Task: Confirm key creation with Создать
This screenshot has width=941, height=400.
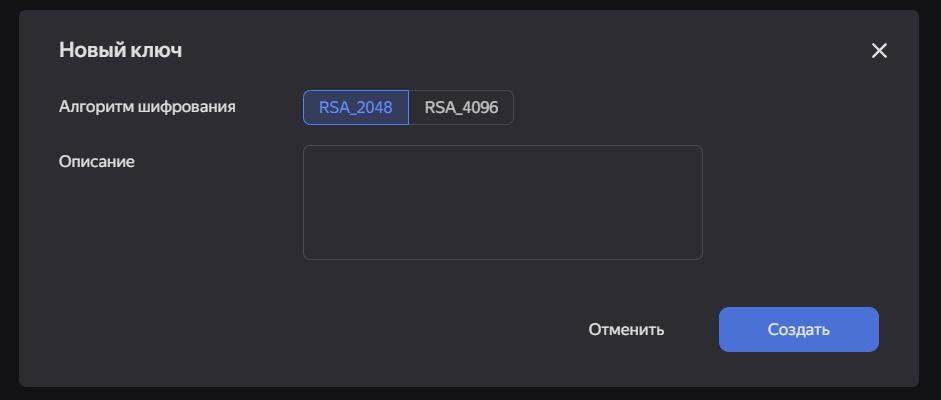Action: (x=798, y=329)
